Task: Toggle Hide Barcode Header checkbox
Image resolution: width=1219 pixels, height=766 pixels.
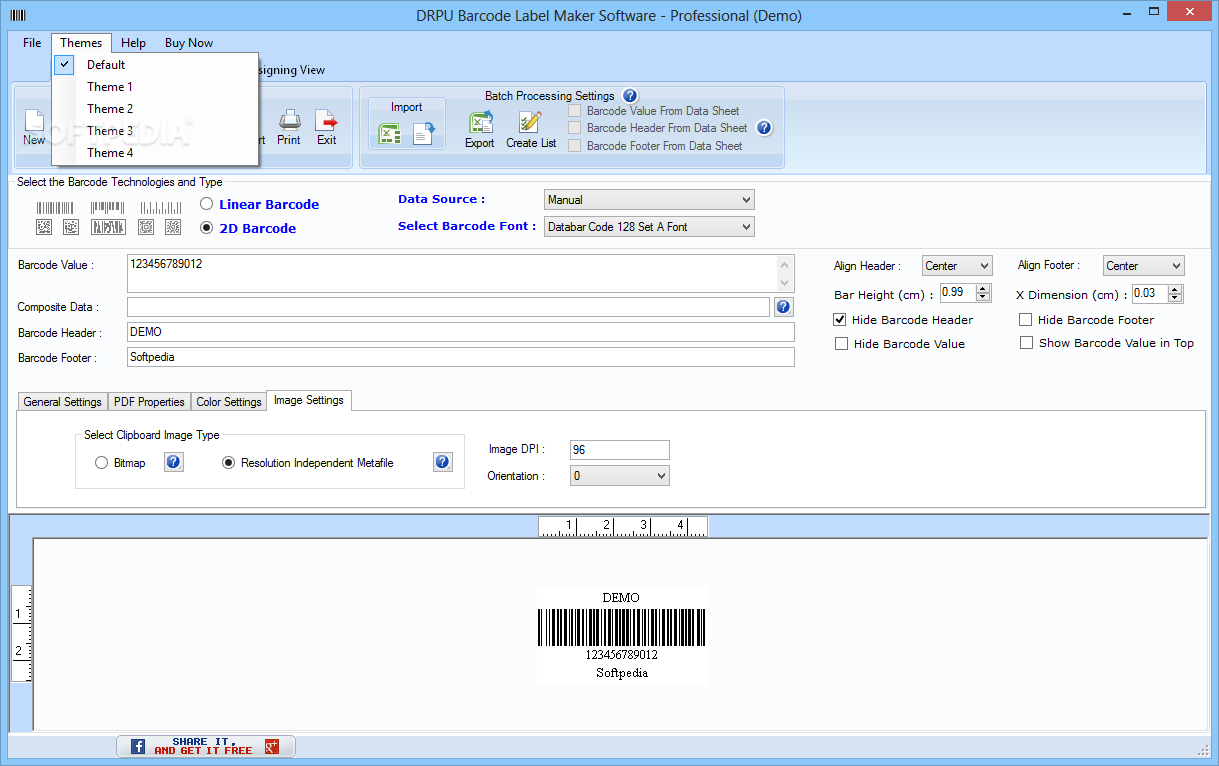Action: click(840, 320)
